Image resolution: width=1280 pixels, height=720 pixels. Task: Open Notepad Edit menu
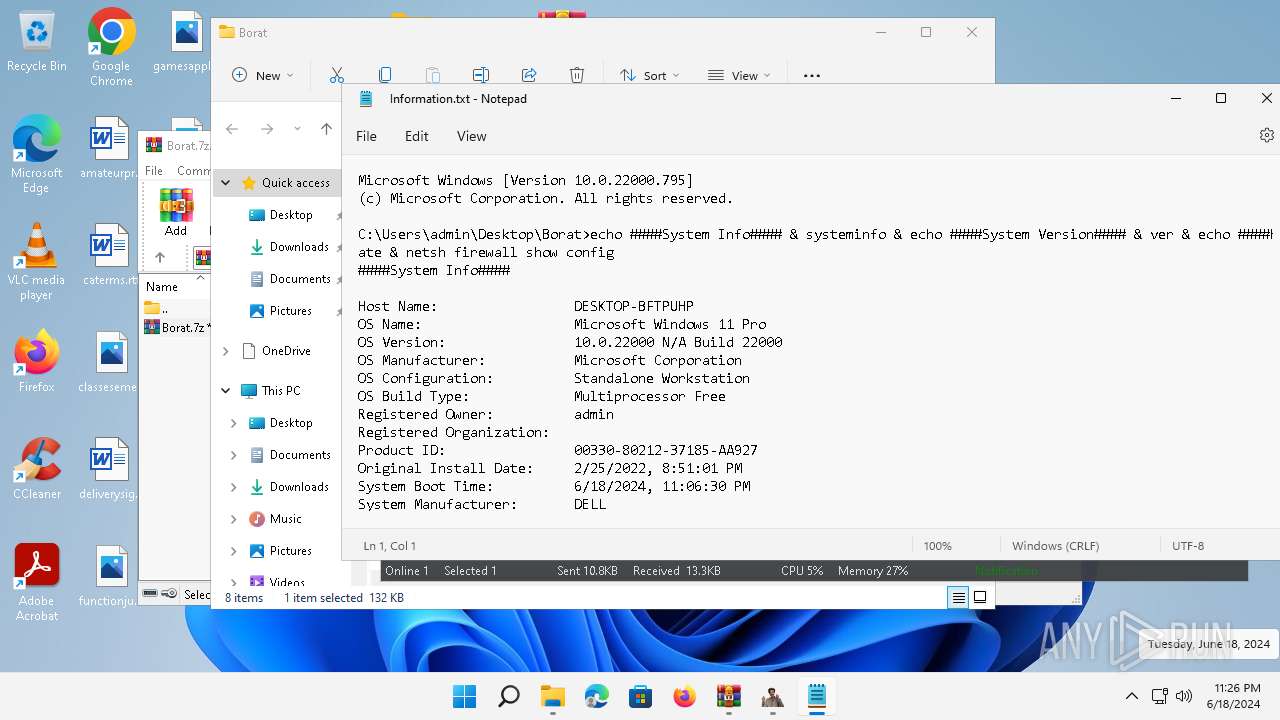coord(417,136)
